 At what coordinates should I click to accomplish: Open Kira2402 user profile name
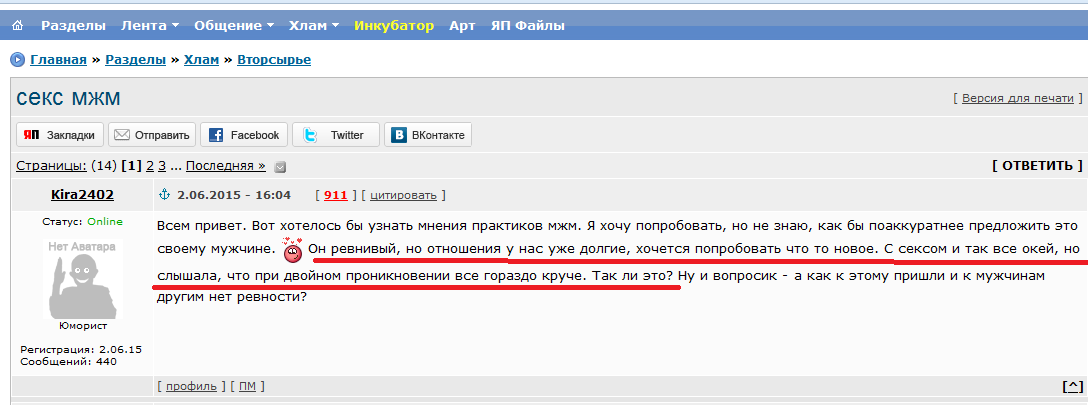coord(83,195)
